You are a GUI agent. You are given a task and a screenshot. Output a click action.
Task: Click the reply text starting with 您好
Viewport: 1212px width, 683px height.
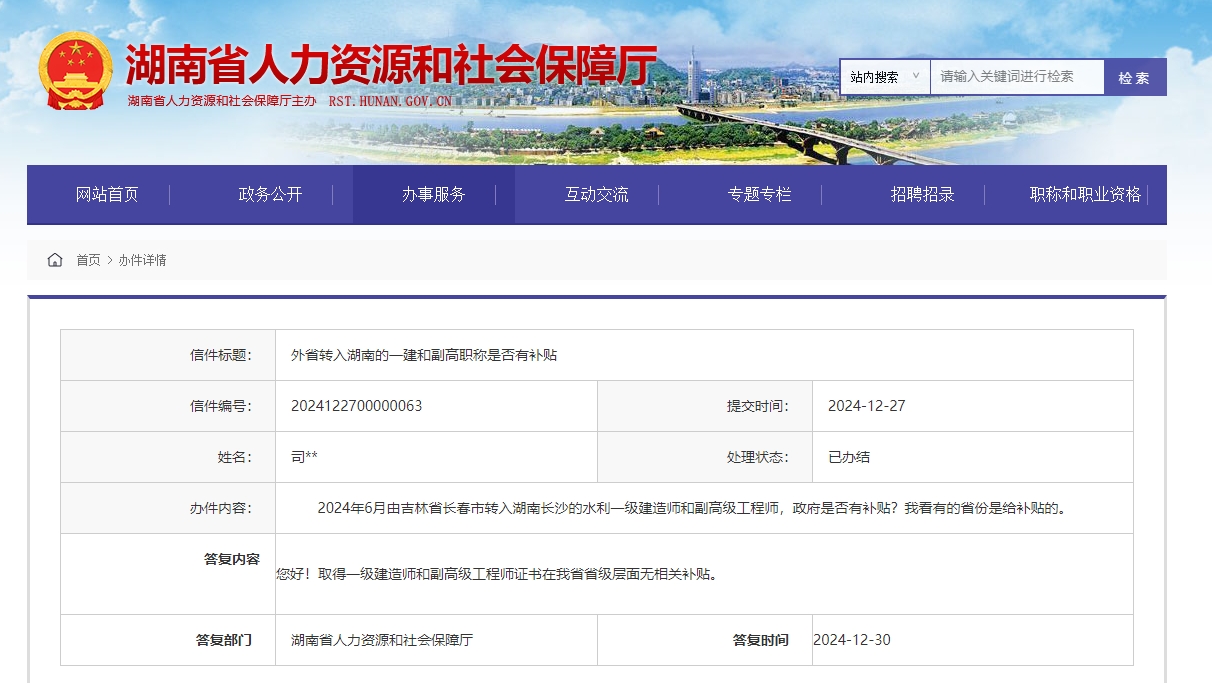point(497,574)
